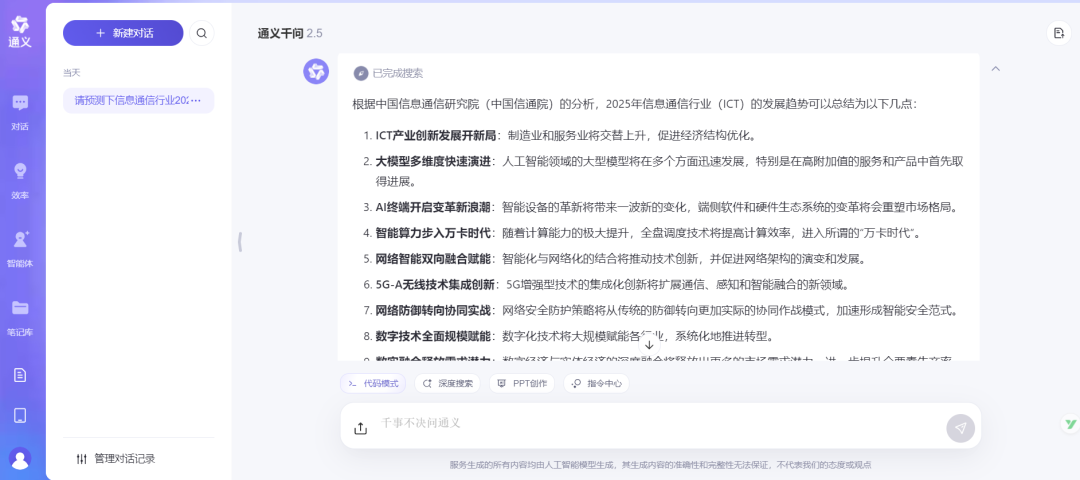Image resolution: width=1080 pixels, height=480 pixels.
Task: Open today's conversation 请预测下信息通信行业
Action: [138, 101]
